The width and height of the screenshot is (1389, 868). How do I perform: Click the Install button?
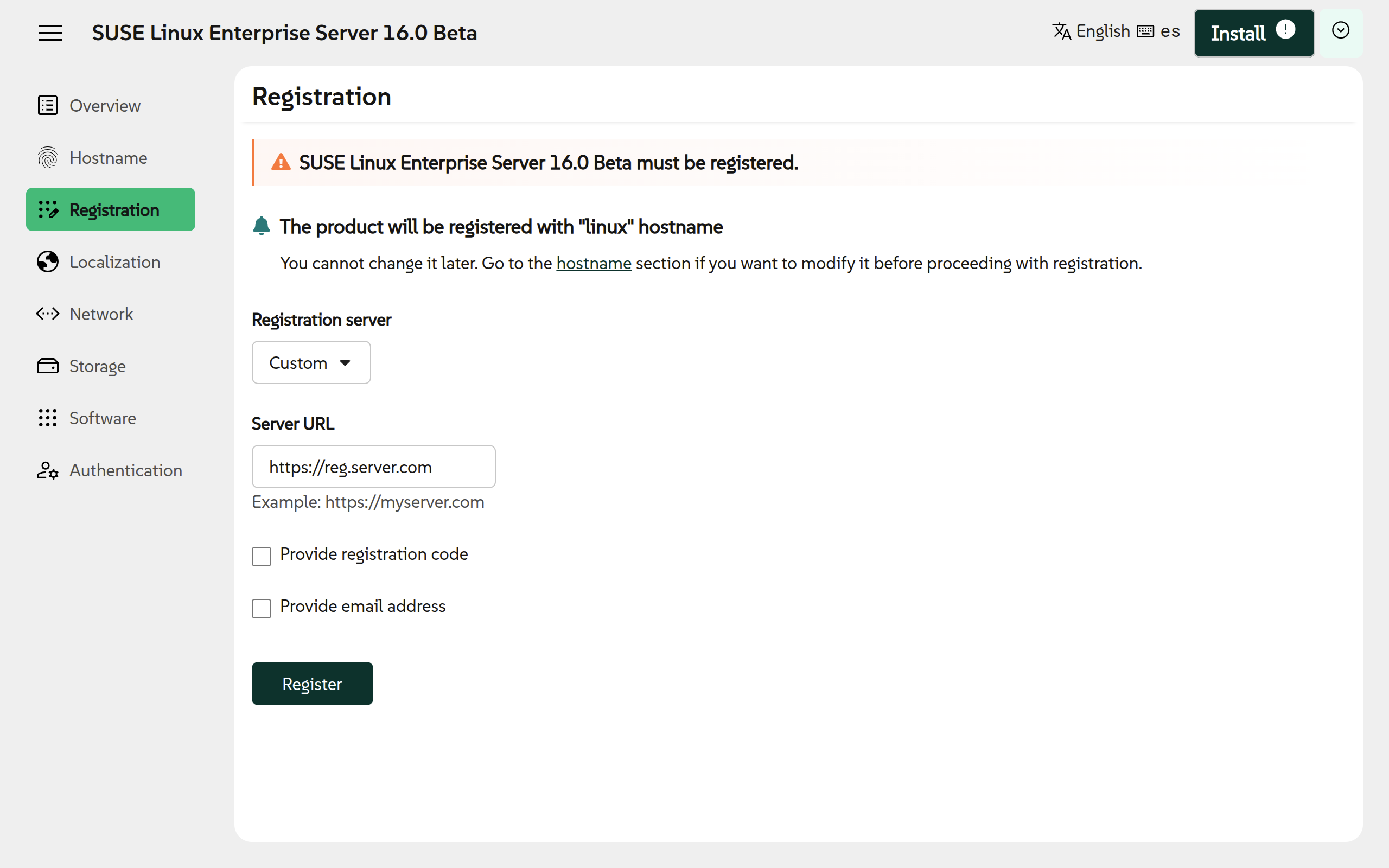(x=1253, y=33)
